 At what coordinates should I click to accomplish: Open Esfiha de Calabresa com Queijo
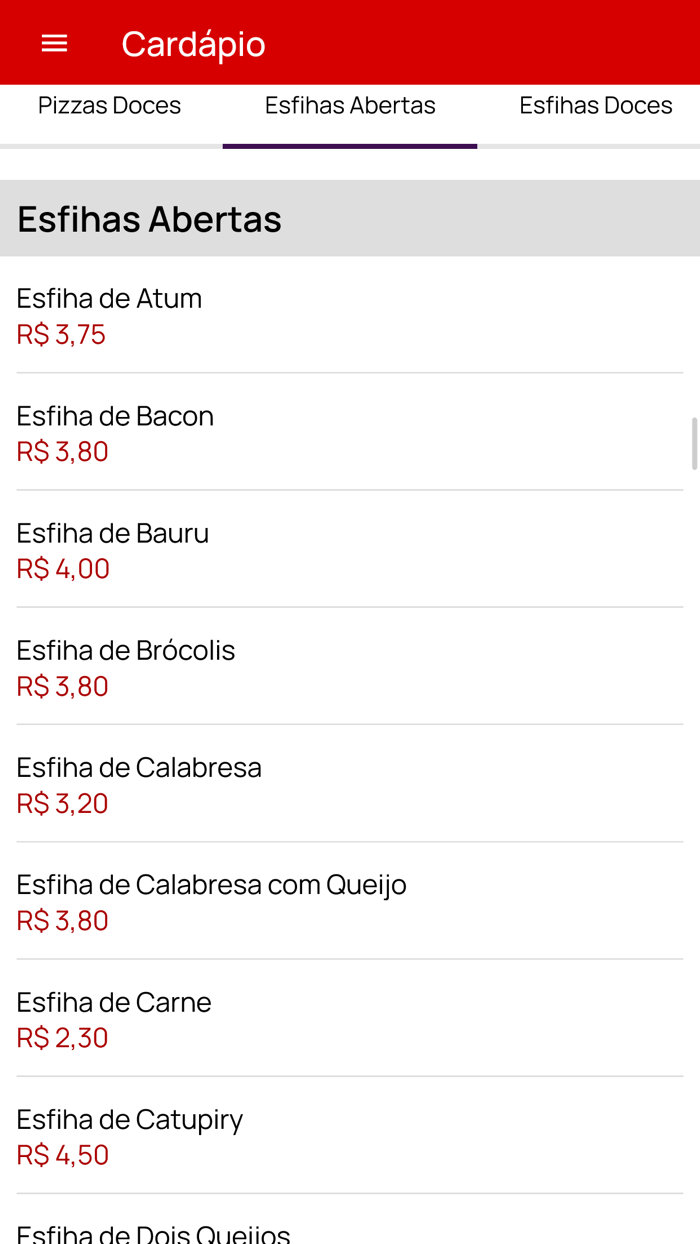click(210, 884)
